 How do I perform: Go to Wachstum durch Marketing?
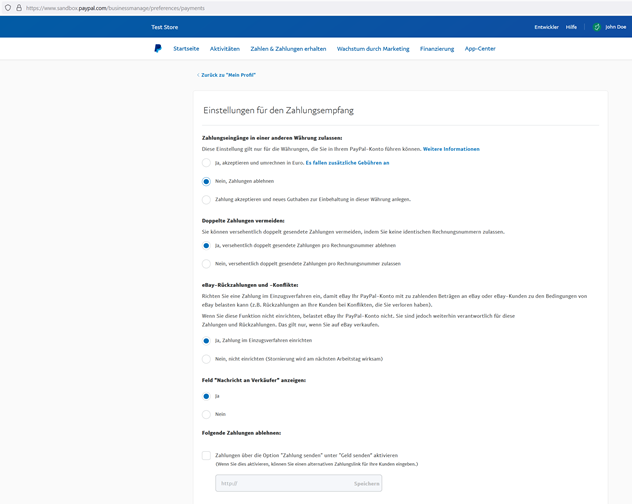coord(373,48)
